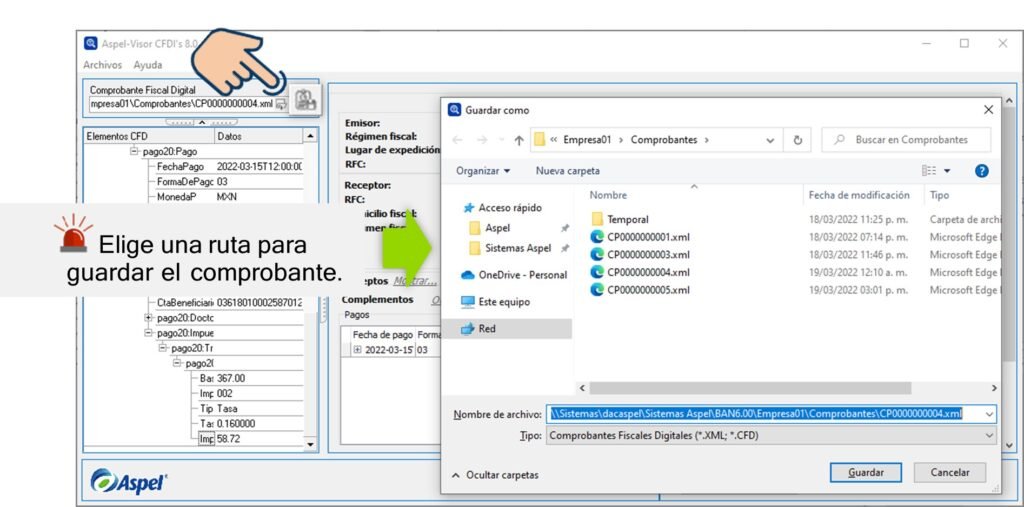Click the tree scrollbar up arrow
The height and width of the screenshot is (507, 1024).
point(310,136)
